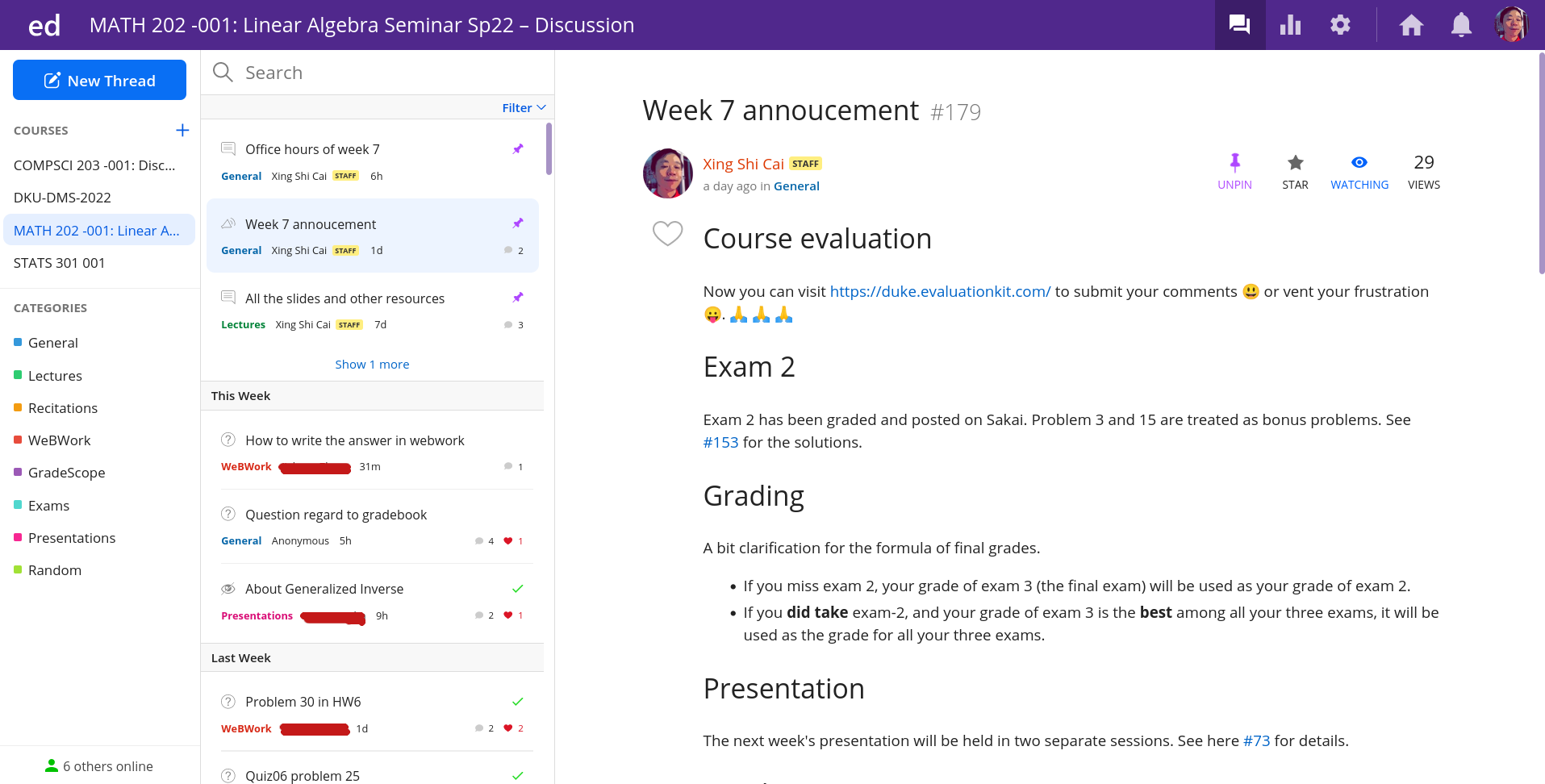The image size is (1545, 784).
Task: Filter by WeBWork category
Action: [52, 440]
